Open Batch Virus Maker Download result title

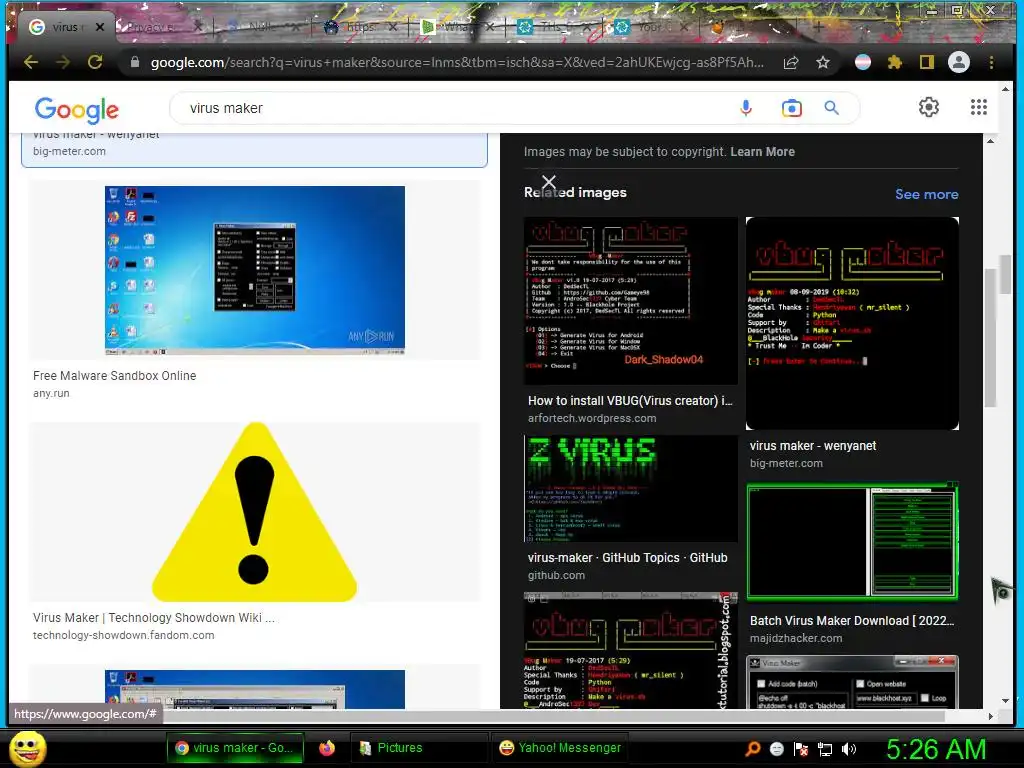[852, 620]
